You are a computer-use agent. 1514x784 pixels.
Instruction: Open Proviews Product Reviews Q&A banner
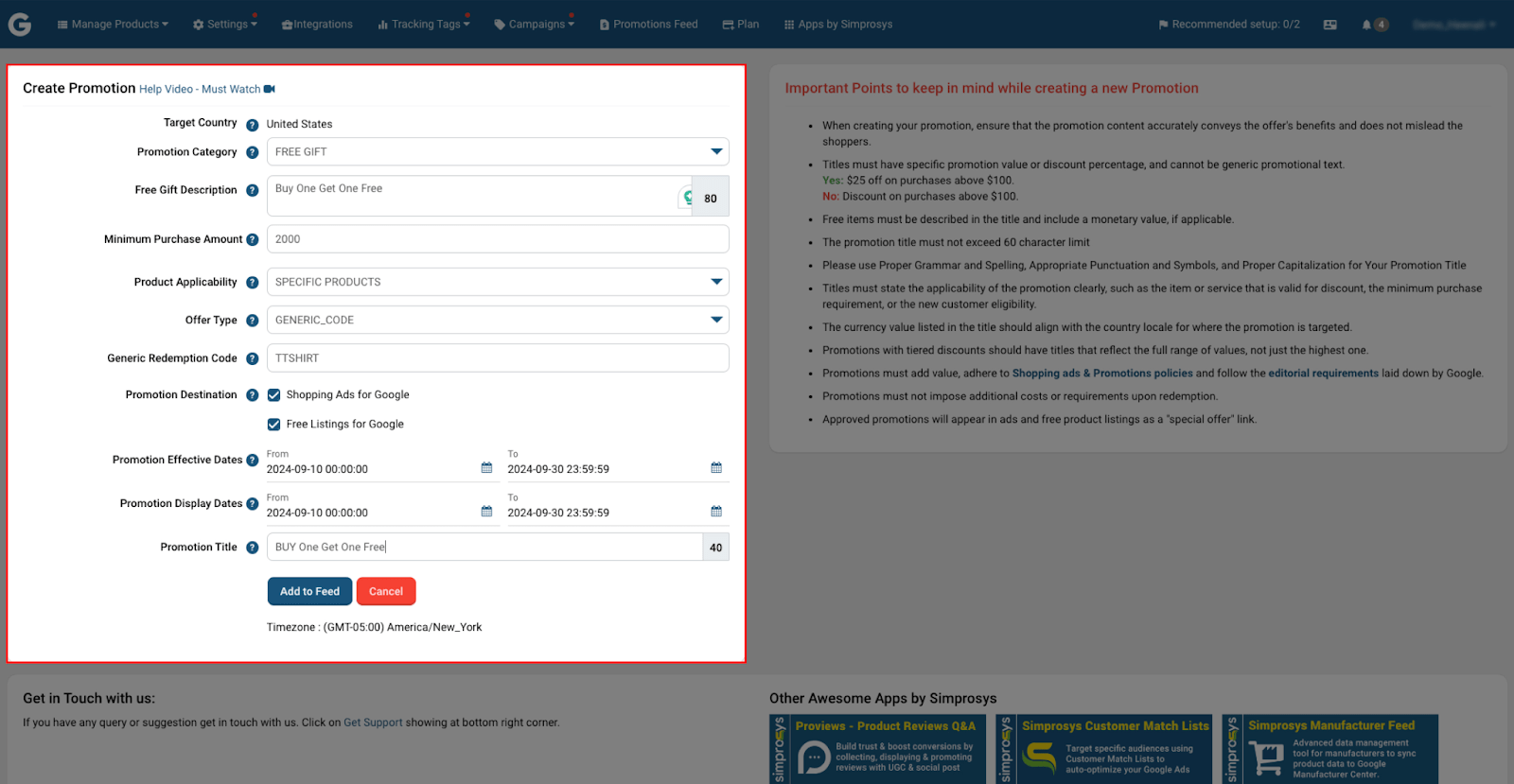pyautogui.click(x=877, y=749)
